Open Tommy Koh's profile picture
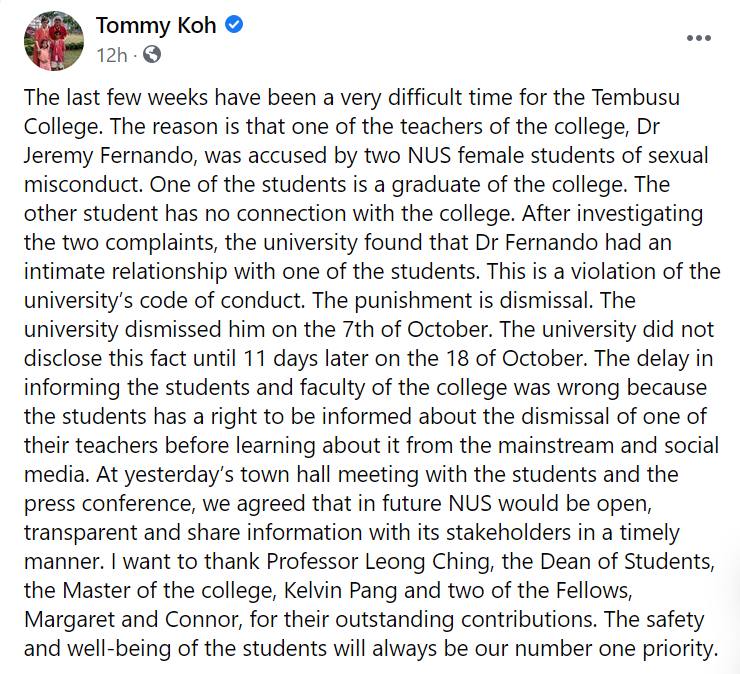The image size is (740, 674). pos(54,41)
